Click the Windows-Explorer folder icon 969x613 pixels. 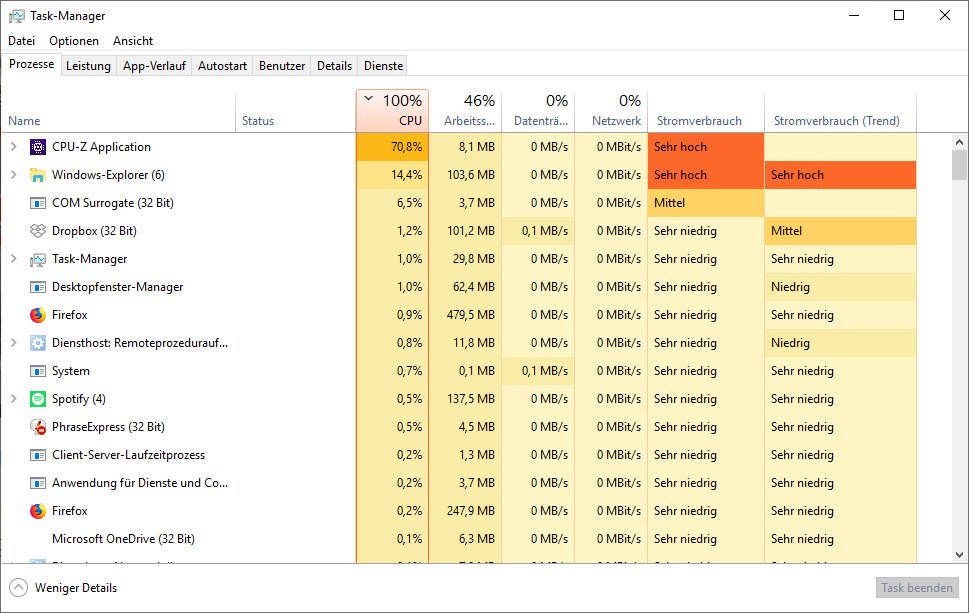point(38,175)
